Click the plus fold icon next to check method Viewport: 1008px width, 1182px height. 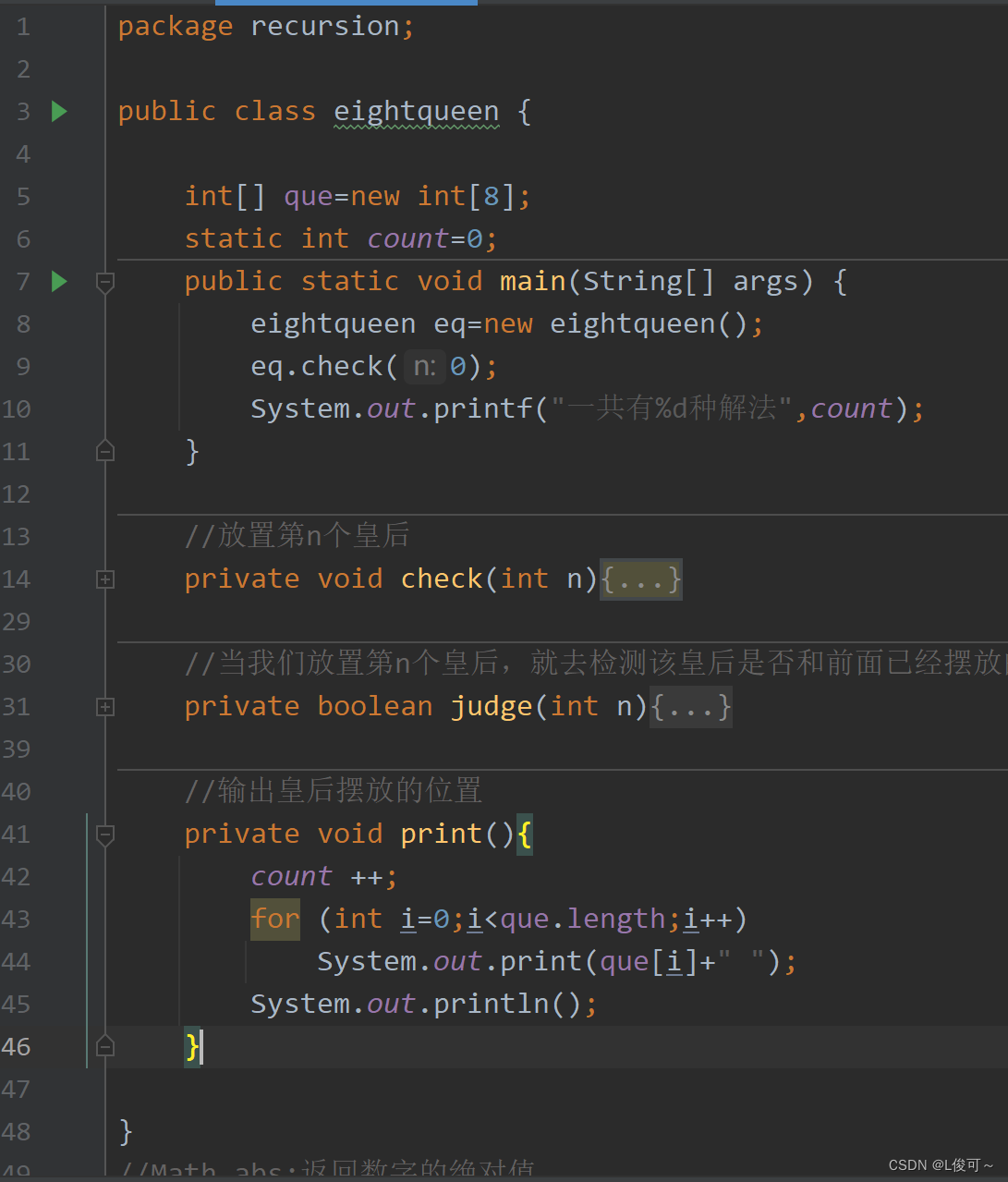tap(104, 579)
